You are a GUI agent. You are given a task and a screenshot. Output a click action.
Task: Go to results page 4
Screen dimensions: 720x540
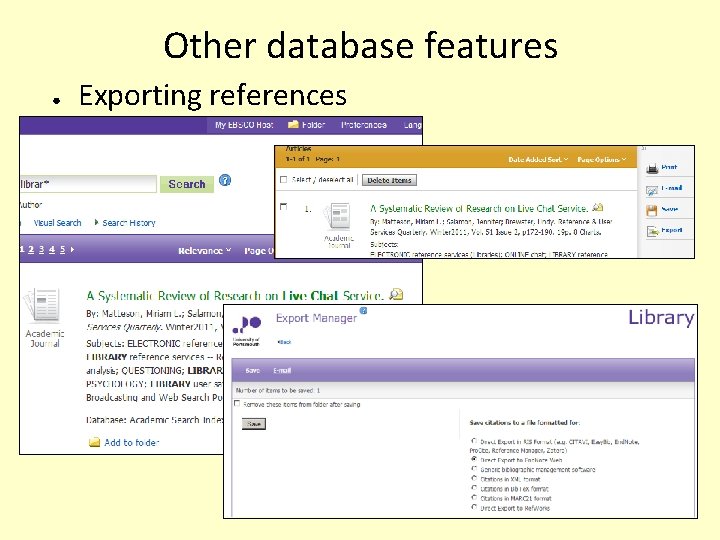pos(52,249)
